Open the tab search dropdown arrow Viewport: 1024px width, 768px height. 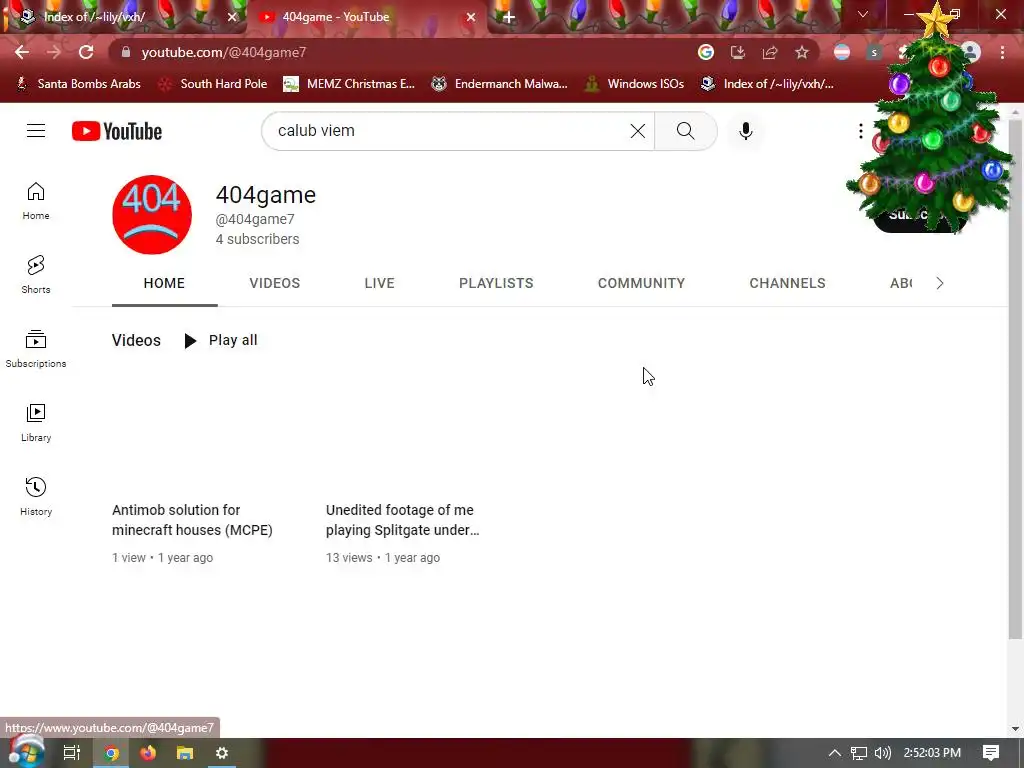[x=863, y=14]
